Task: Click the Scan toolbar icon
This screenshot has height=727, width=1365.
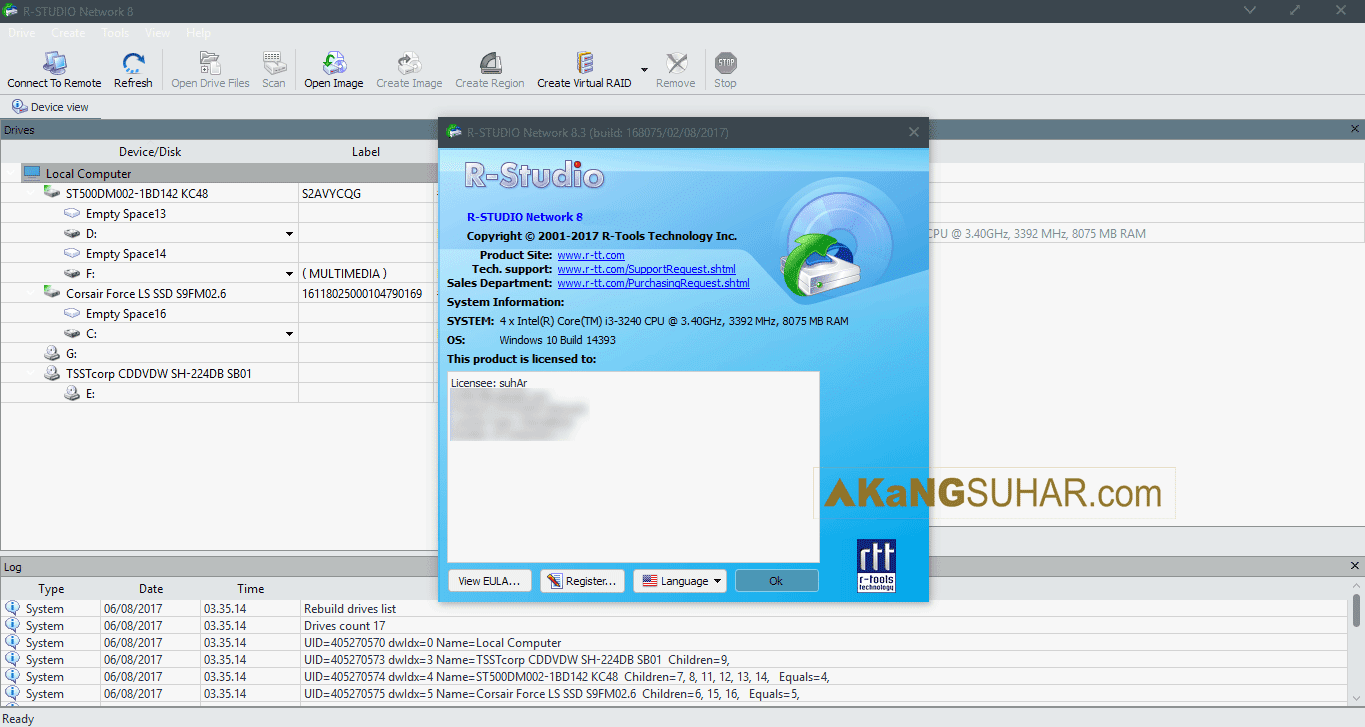Action: [x=274, y=63]
